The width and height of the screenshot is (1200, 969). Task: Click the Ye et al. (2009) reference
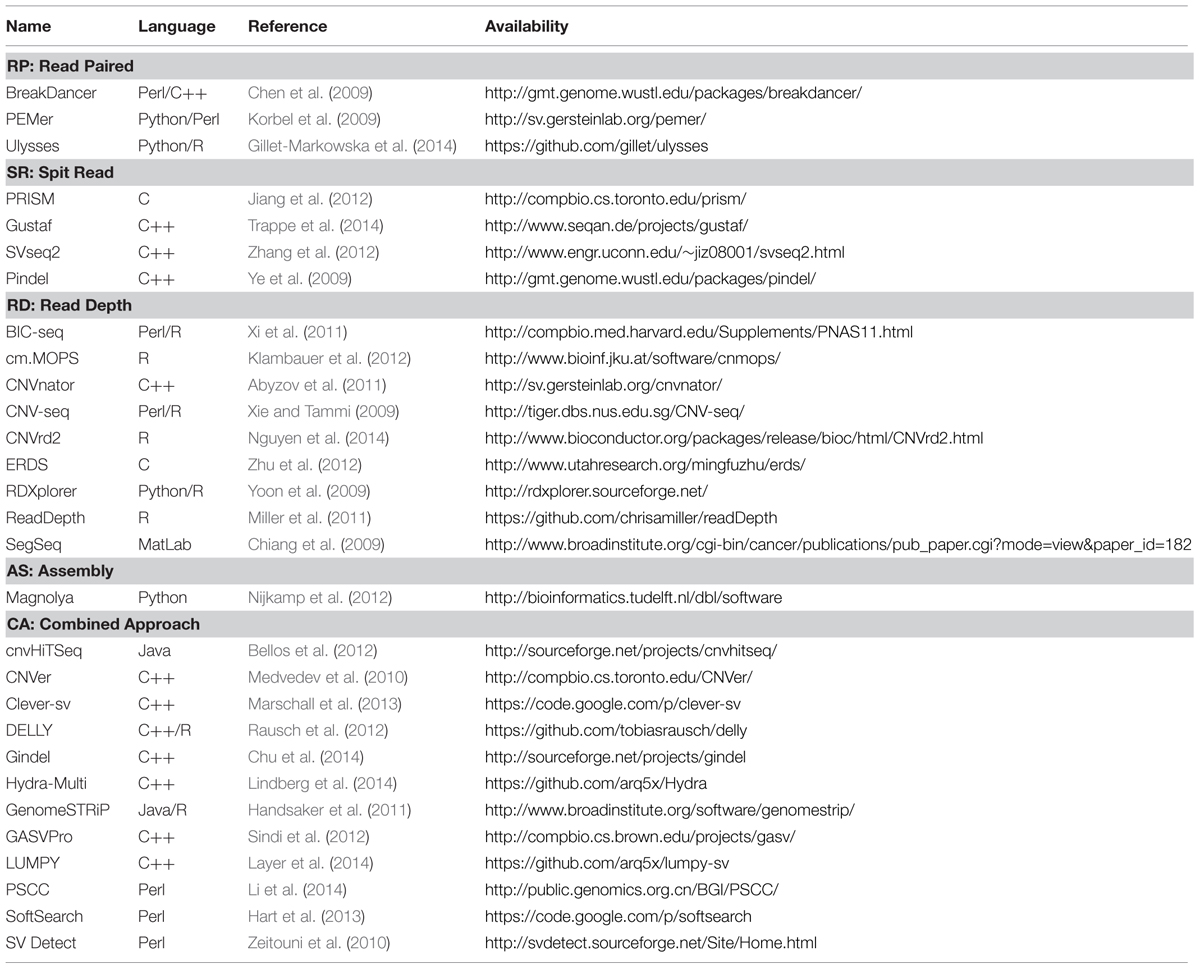point(301,278)
